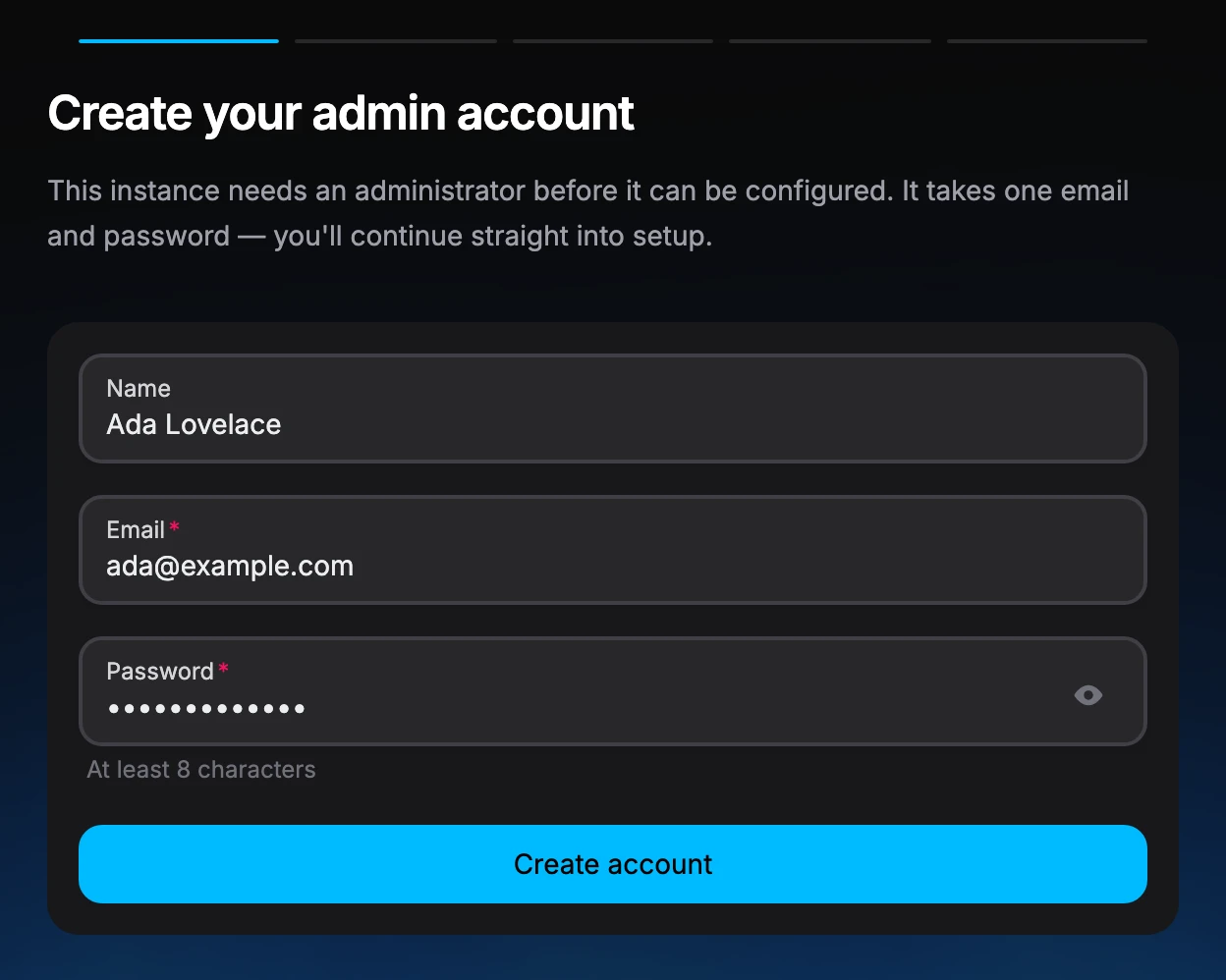Click the 'Create your admin account' heading
Viewport: 1226px width, 980px height.
[x=341, y=114]
